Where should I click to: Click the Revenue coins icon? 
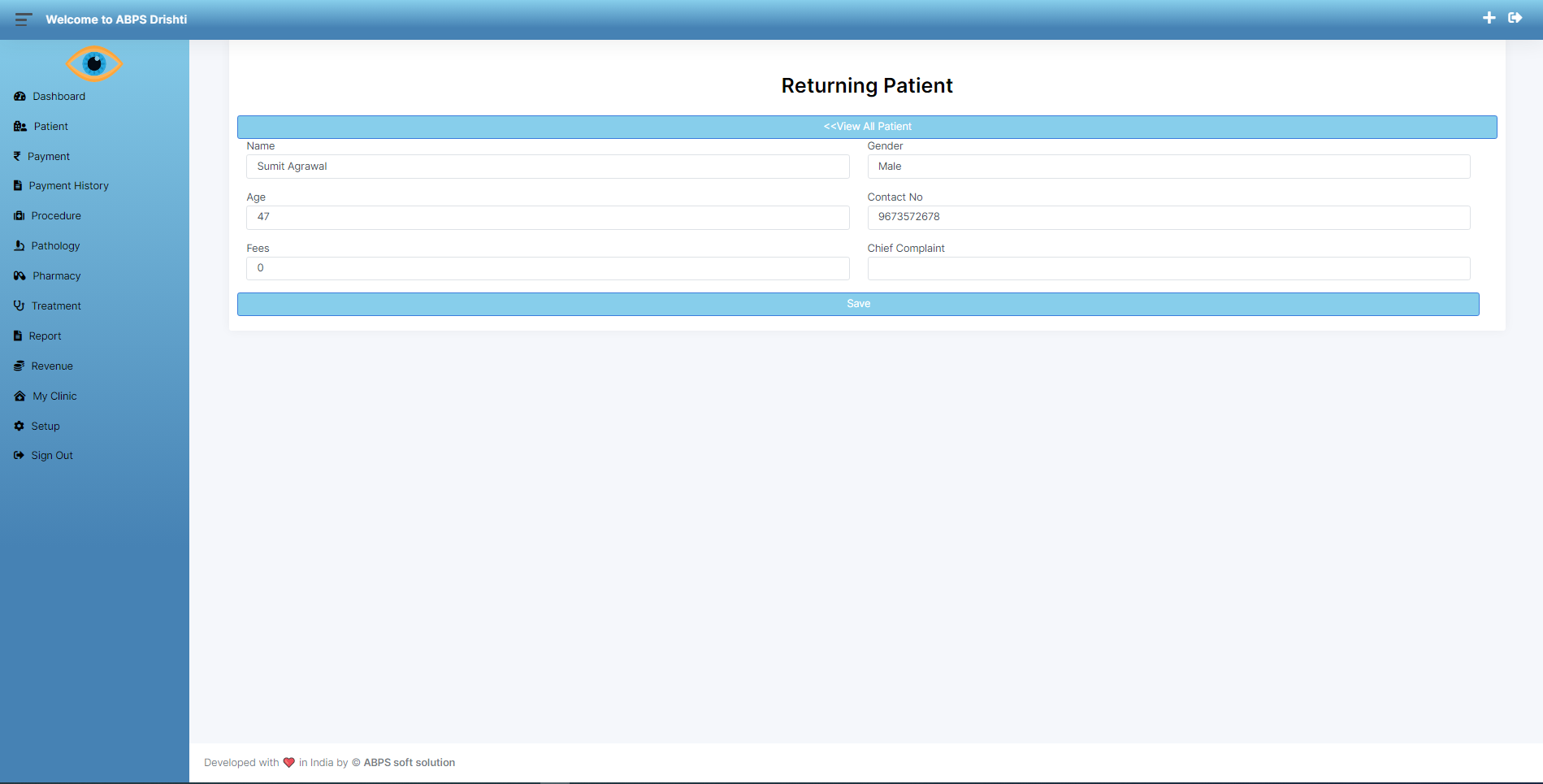coord(19,366)
